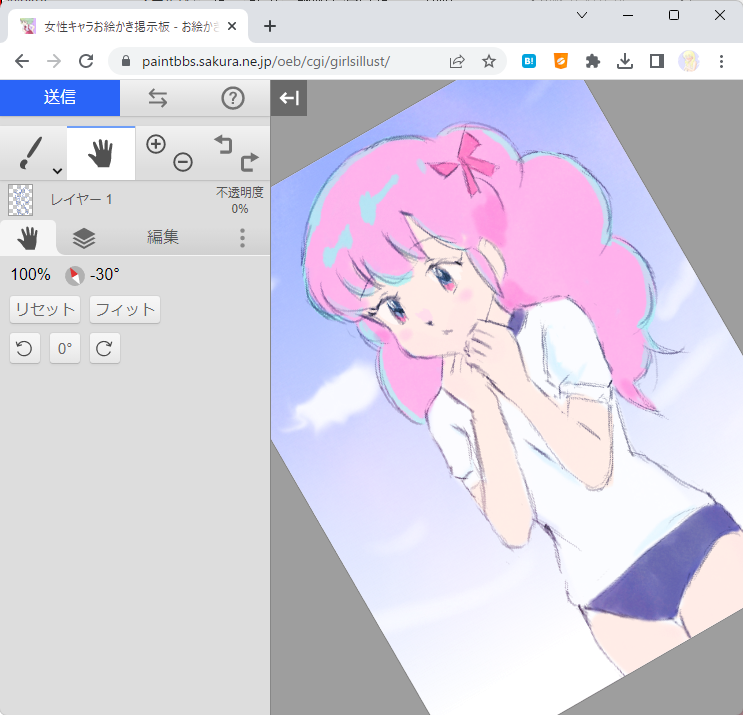
Task: Click the -30° rotation angle value
Action: (x=105, y=274)
